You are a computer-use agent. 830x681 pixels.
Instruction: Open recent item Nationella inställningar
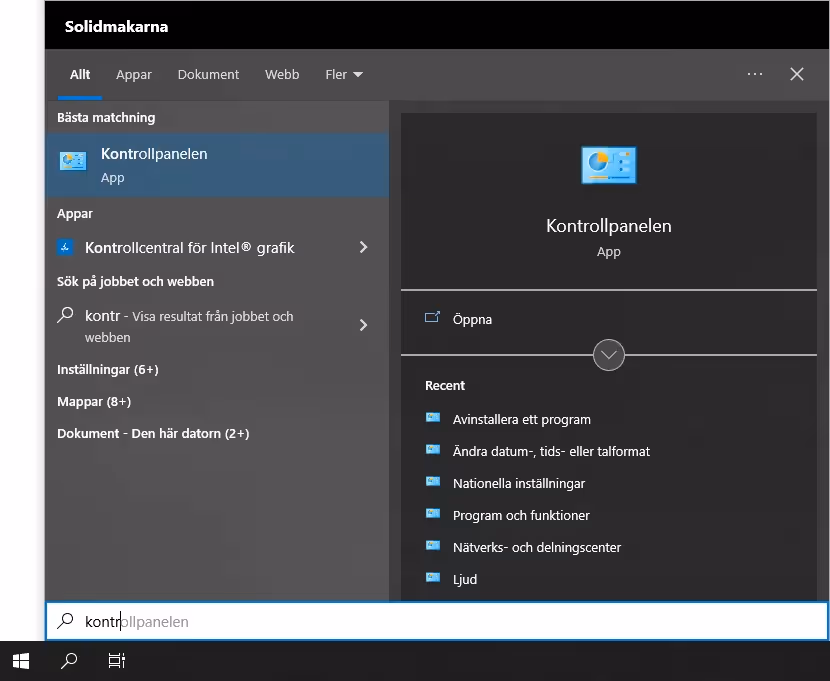519,484
